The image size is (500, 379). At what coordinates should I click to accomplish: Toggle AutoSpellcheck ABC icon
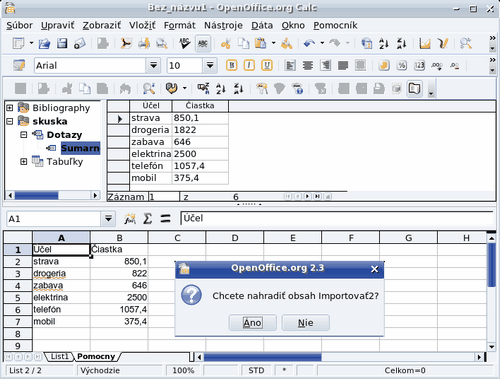[x=203, y=43]
